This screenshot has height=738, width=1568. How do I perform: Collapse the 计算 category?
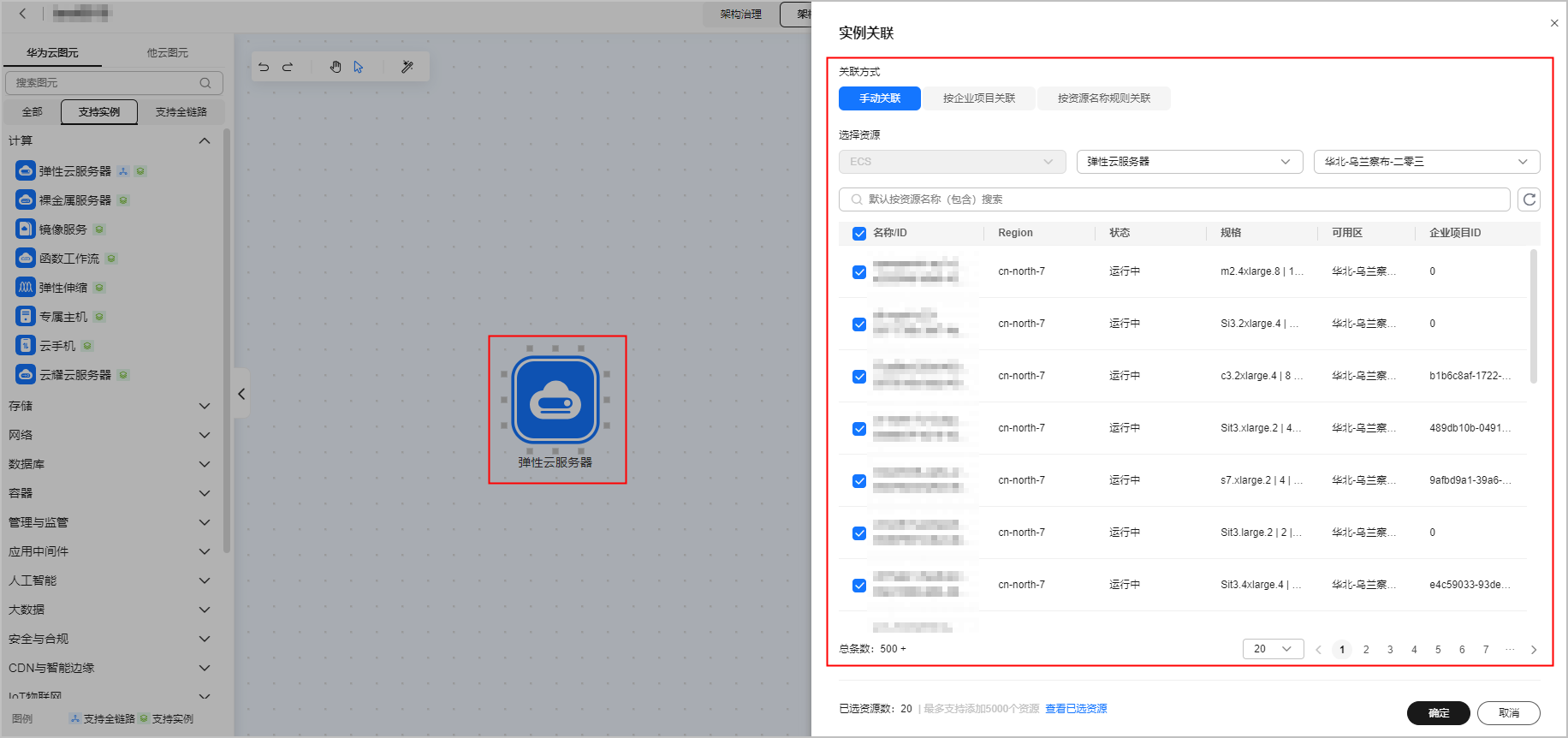[x=205, y=140]
